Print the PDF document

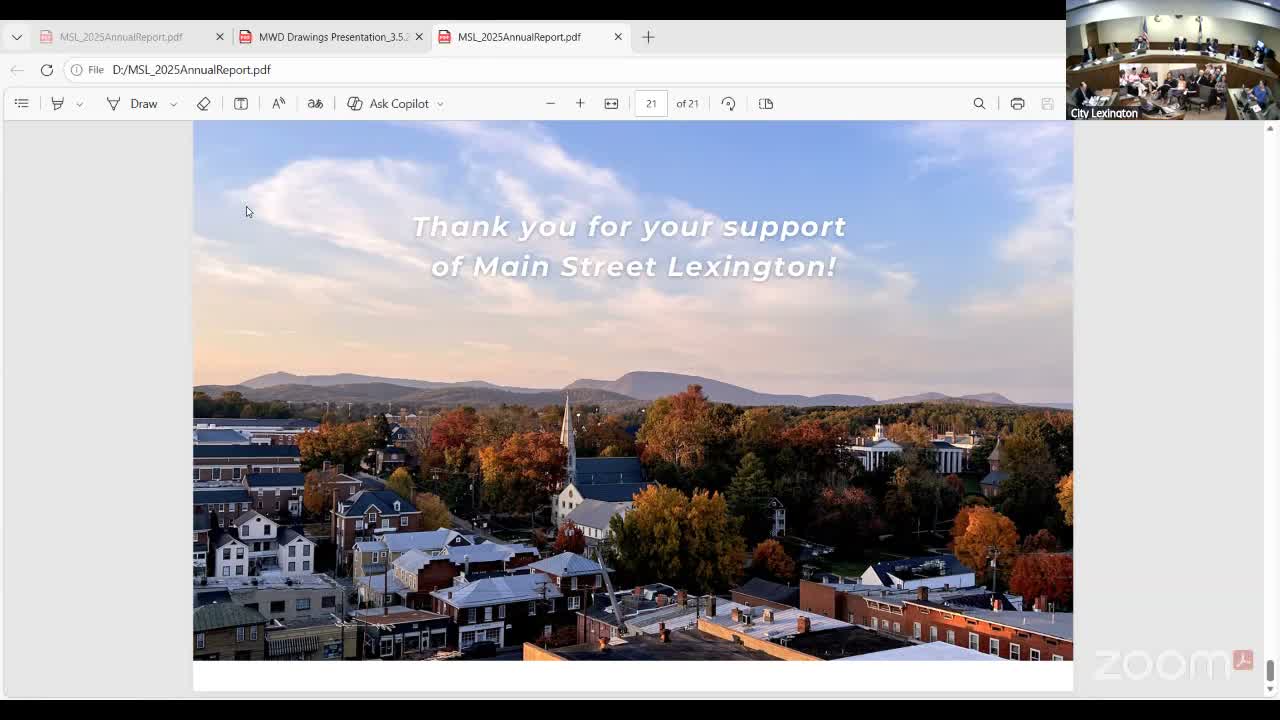pos(1017,104)
